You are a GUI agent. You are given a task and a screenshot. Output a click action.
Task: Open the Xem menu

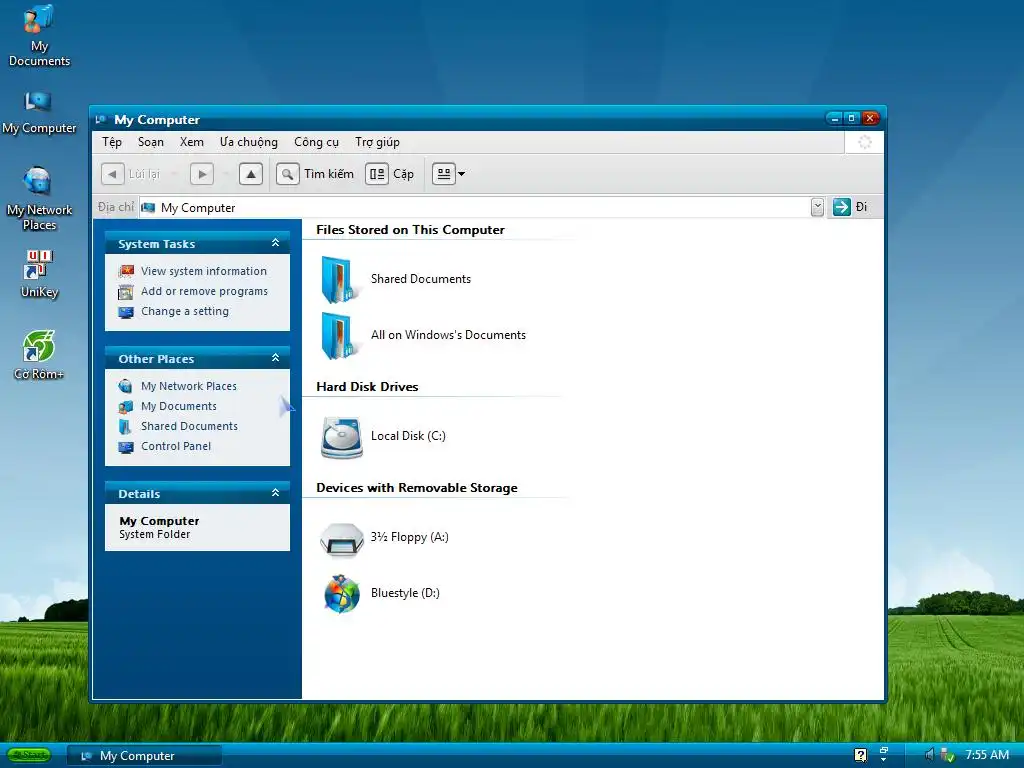pyautogui.click(x=191, y=142)
